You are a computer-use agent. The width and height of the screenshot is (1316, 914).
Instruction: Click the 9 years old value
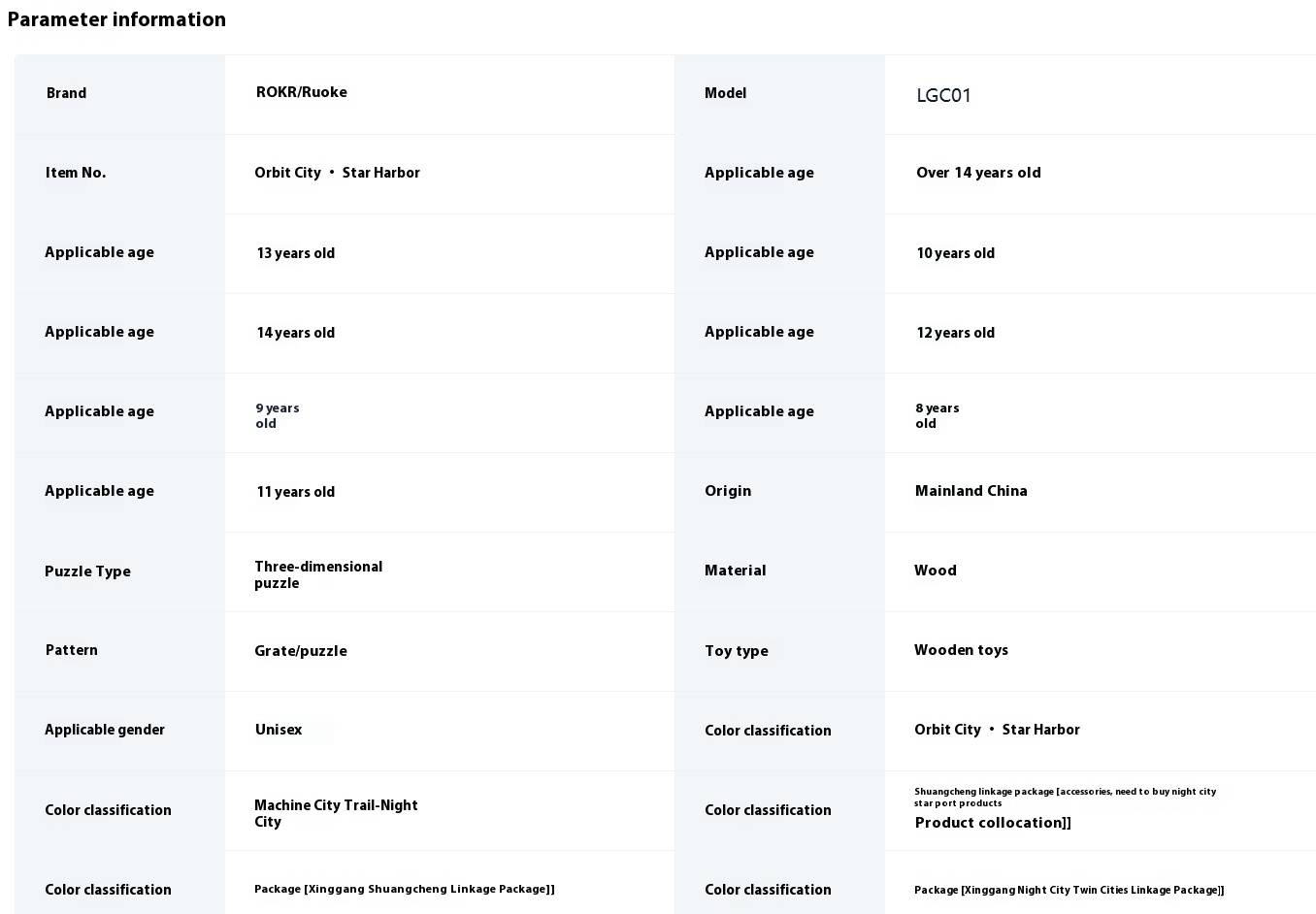click(278, 415)
